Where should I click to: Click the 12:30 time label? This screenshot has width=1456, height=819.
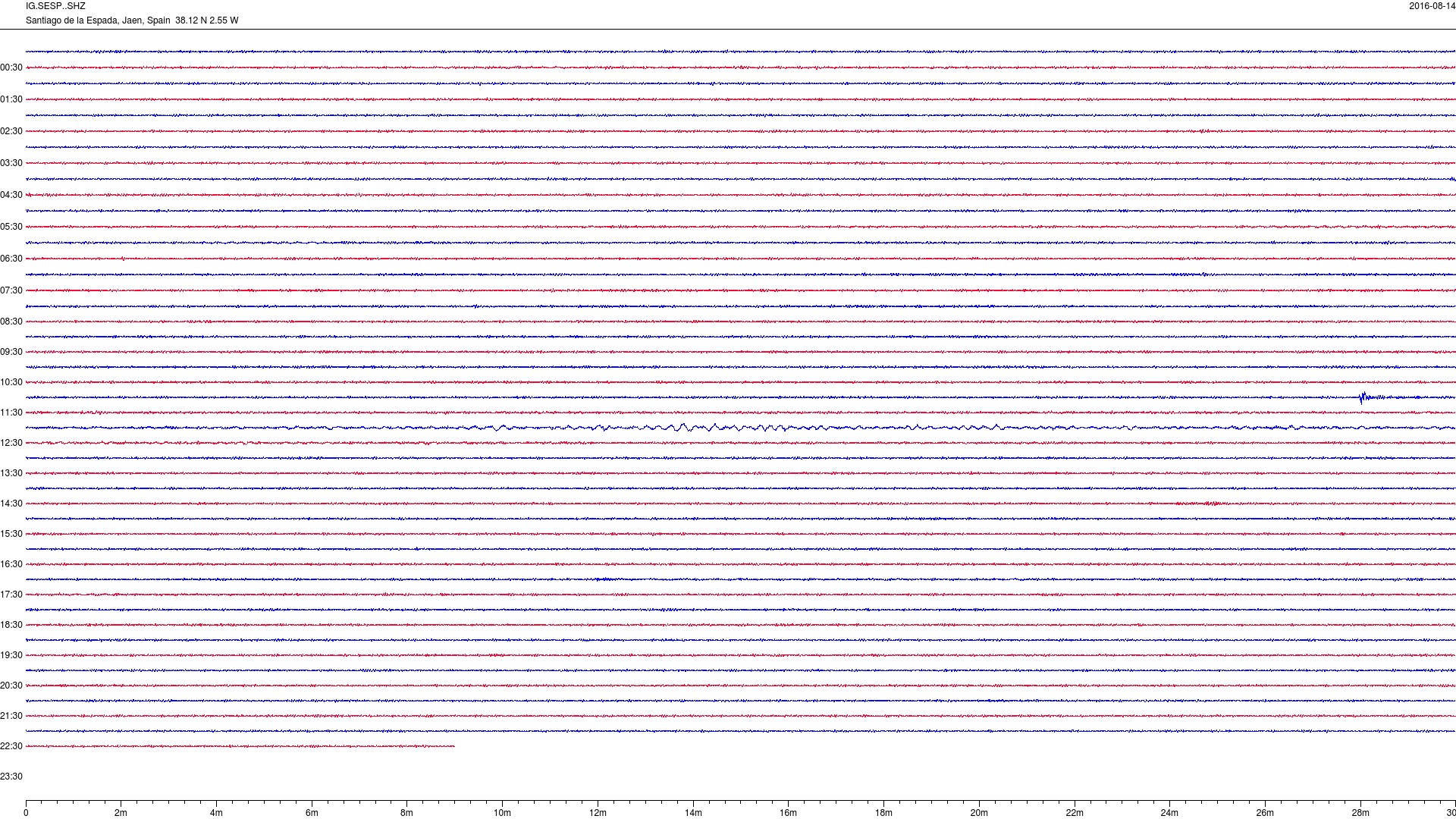[11, 443]
